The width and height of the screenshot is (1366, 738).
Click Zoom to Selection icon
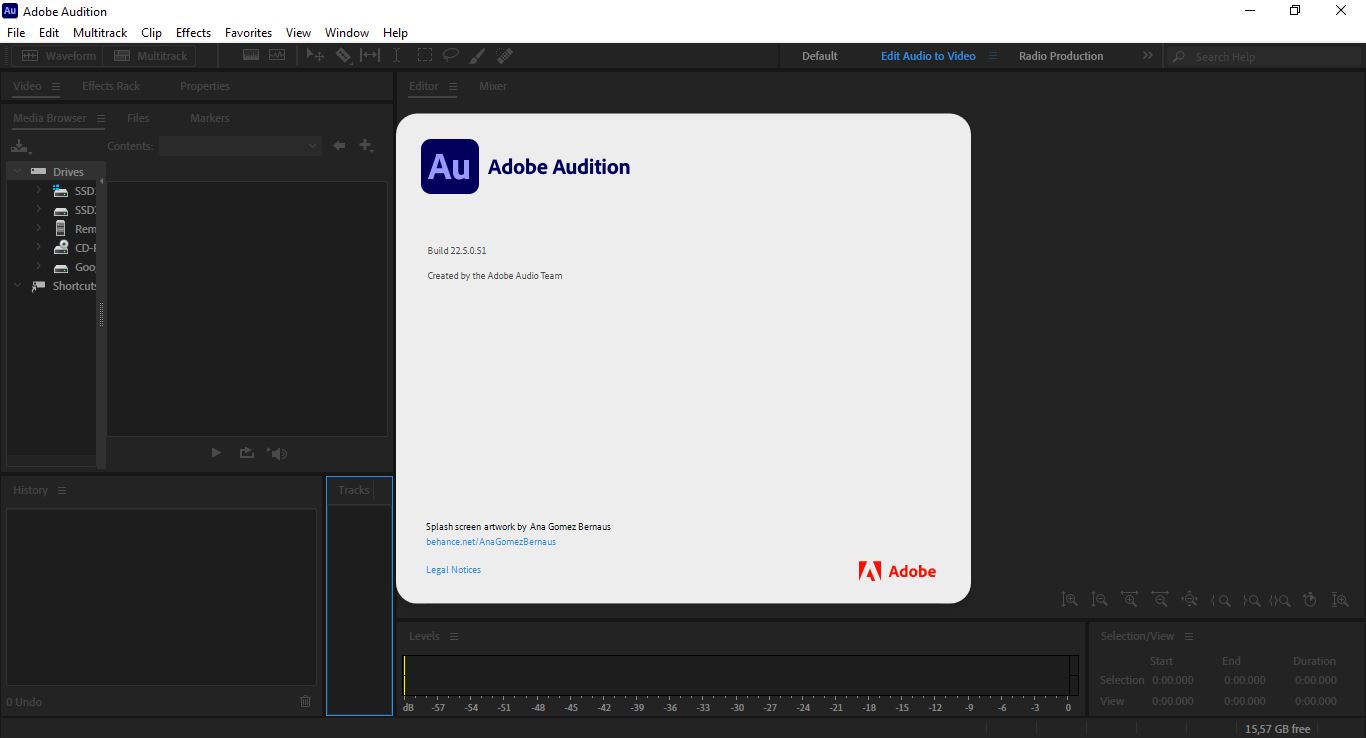[1280, 600]
